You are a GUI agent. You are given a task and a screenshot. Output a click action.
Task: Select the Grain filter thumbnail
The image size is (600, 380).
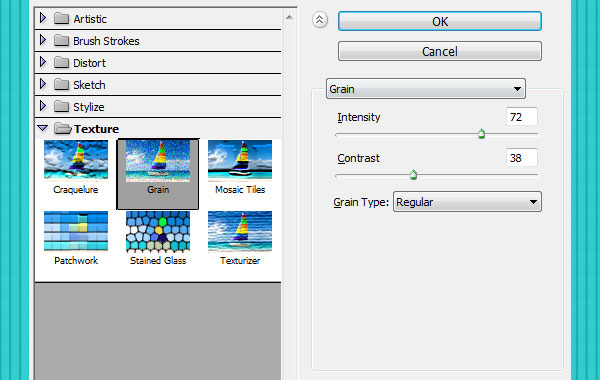[x=158, y=161]
